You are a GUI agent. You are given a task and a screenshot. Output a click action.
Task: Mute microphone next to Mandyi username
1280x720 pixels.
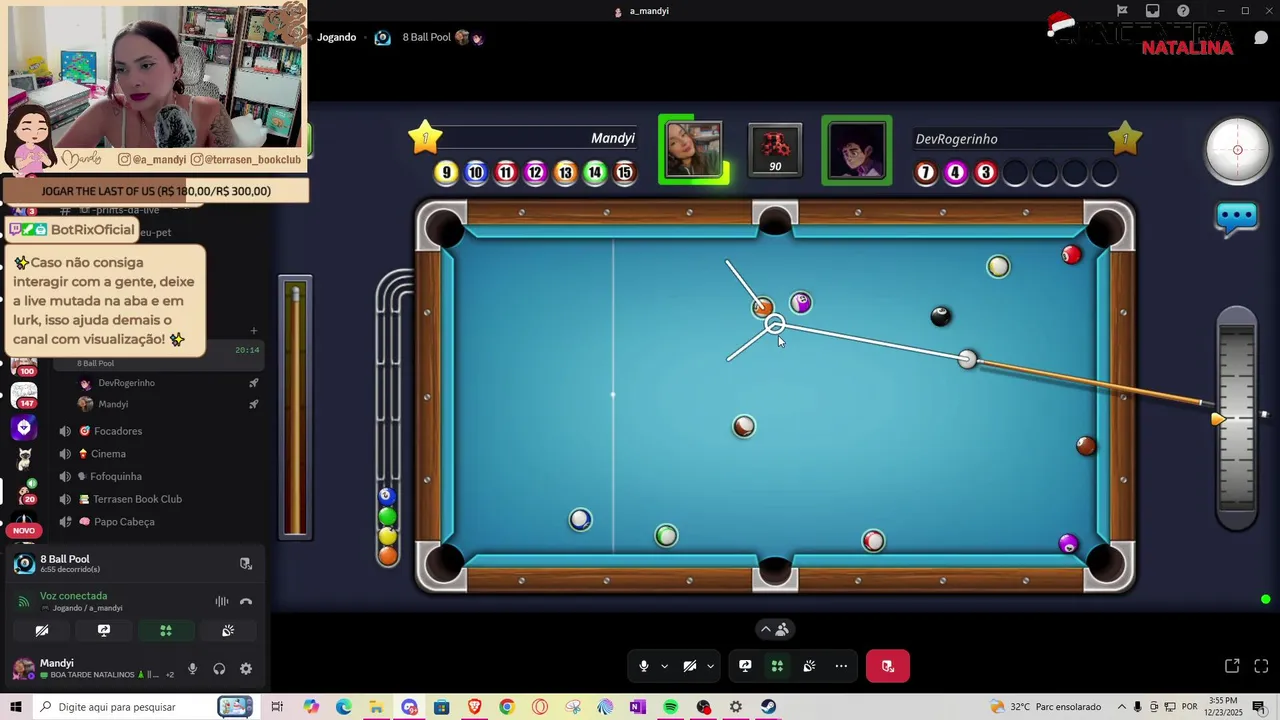click(x=192, y=669)
